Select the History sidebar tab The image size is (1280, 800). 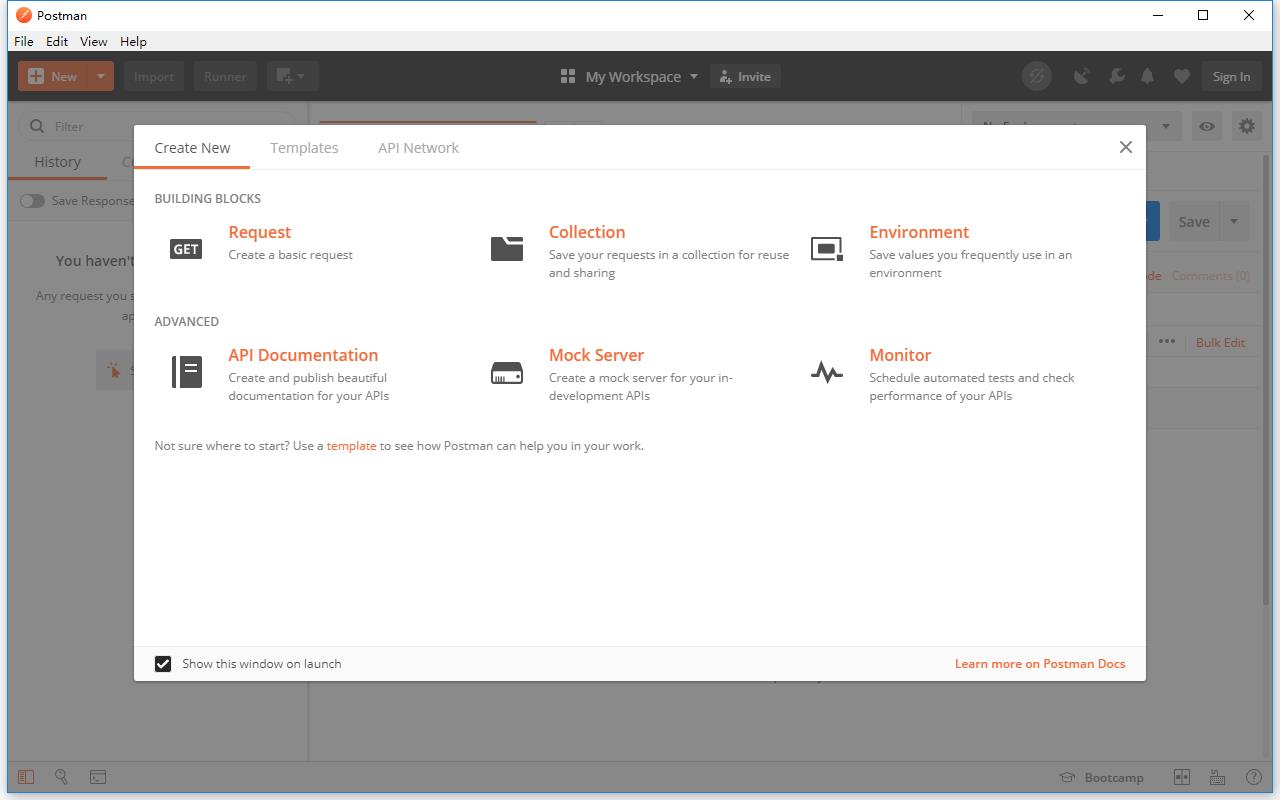click(57, 162)
